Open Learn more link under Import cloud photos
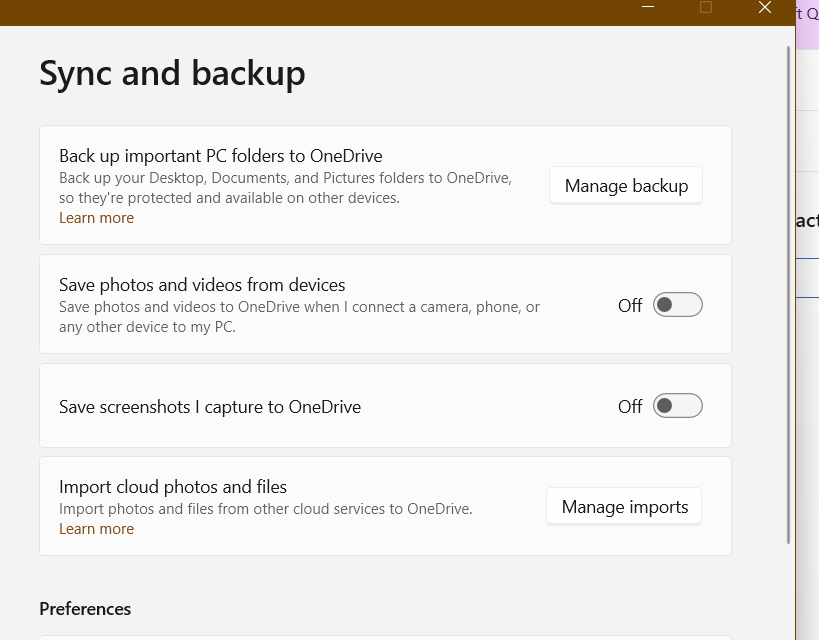819x640 pixels. point(97,529)
